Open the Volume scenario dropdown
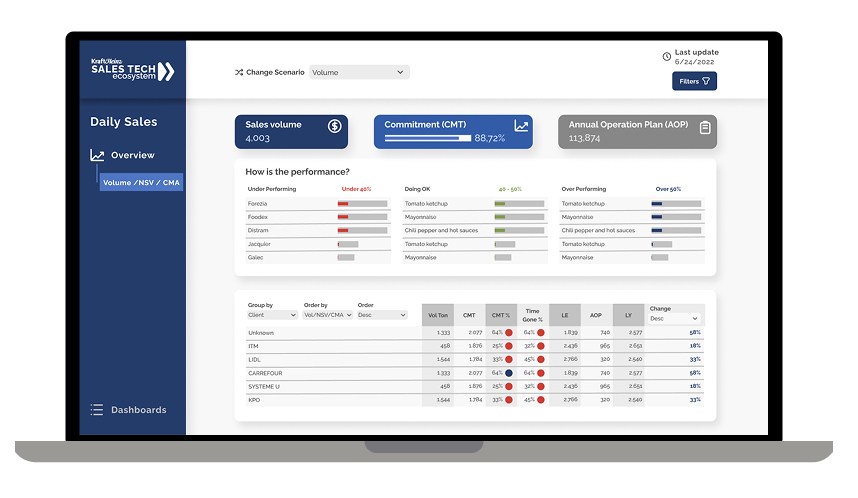Screen dimensions: 858x498 359,72
